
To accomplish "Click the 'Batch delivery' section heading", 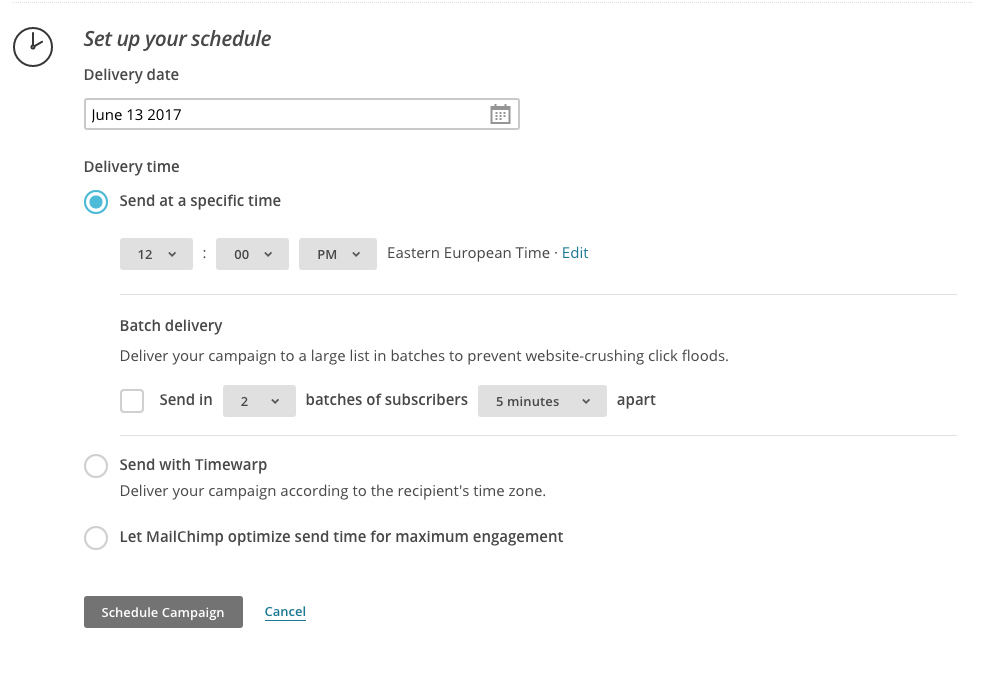I will pos(171,326).
